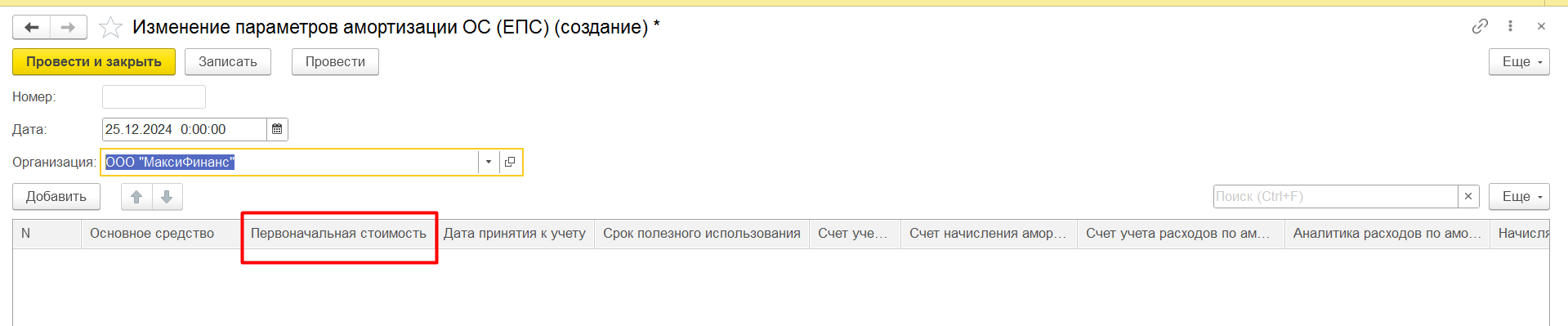The width and height of the screenshot is (1568, 326).
Task: Go forward with the right arrow button
Action: (69, 28)
